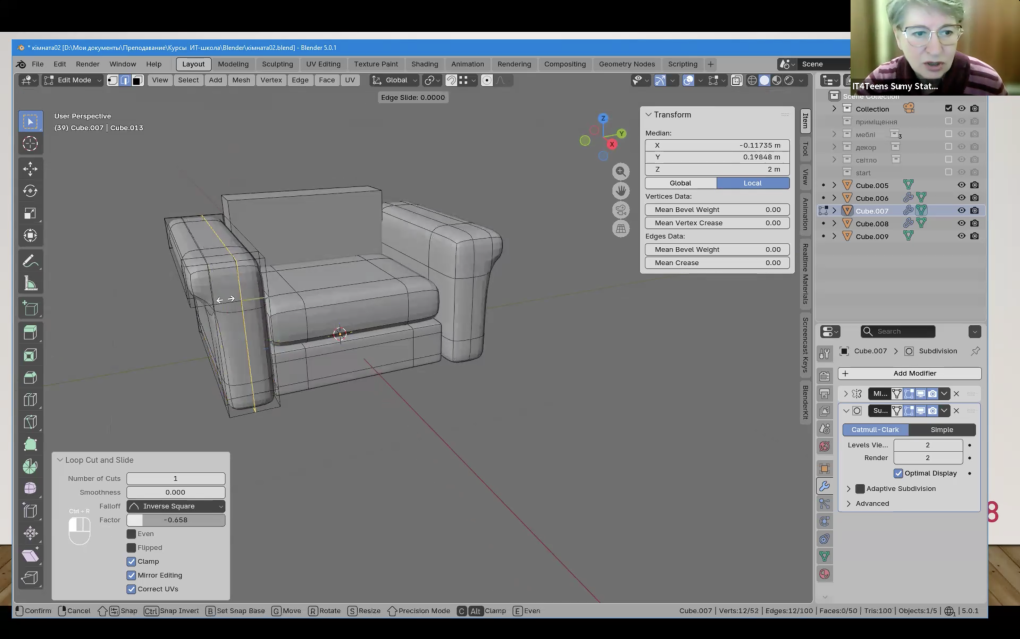Select the Extrude Region tool
This screenshot has height=639, width=1020.
tap(30, 332)
